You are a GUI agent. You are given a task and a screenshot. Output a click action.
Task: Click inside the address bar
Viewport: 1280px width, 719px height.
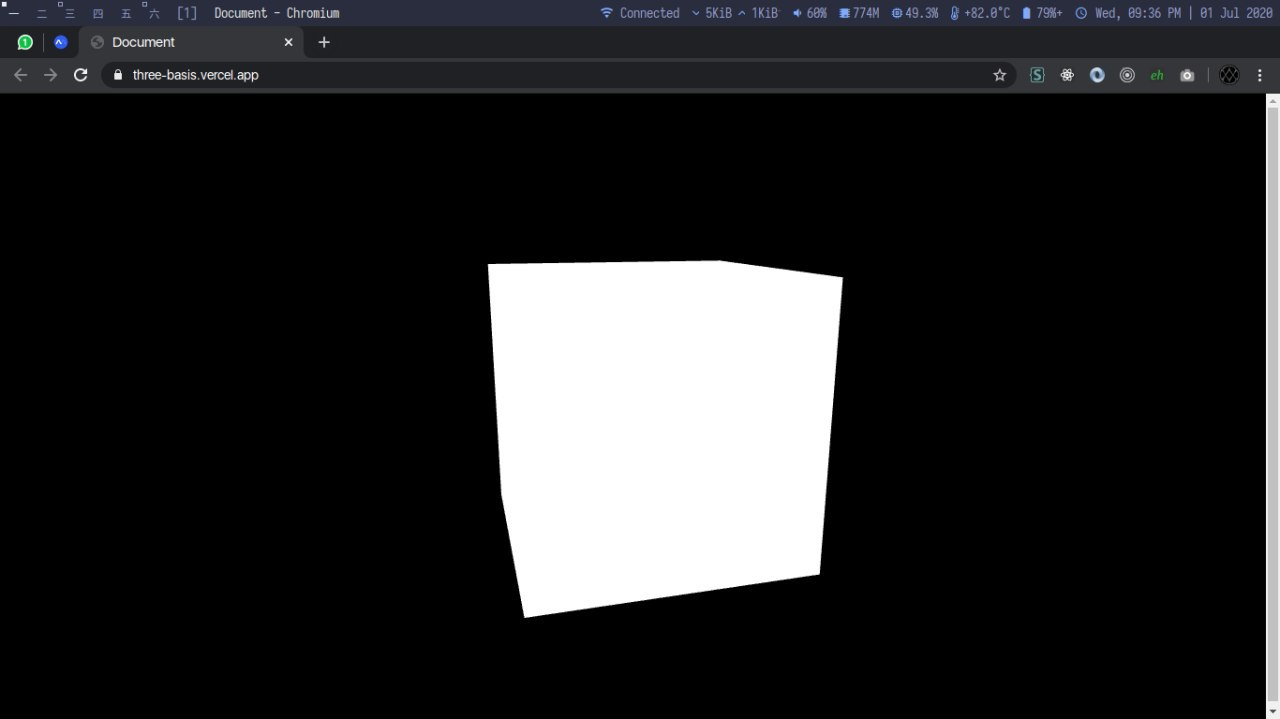(400, 74)
